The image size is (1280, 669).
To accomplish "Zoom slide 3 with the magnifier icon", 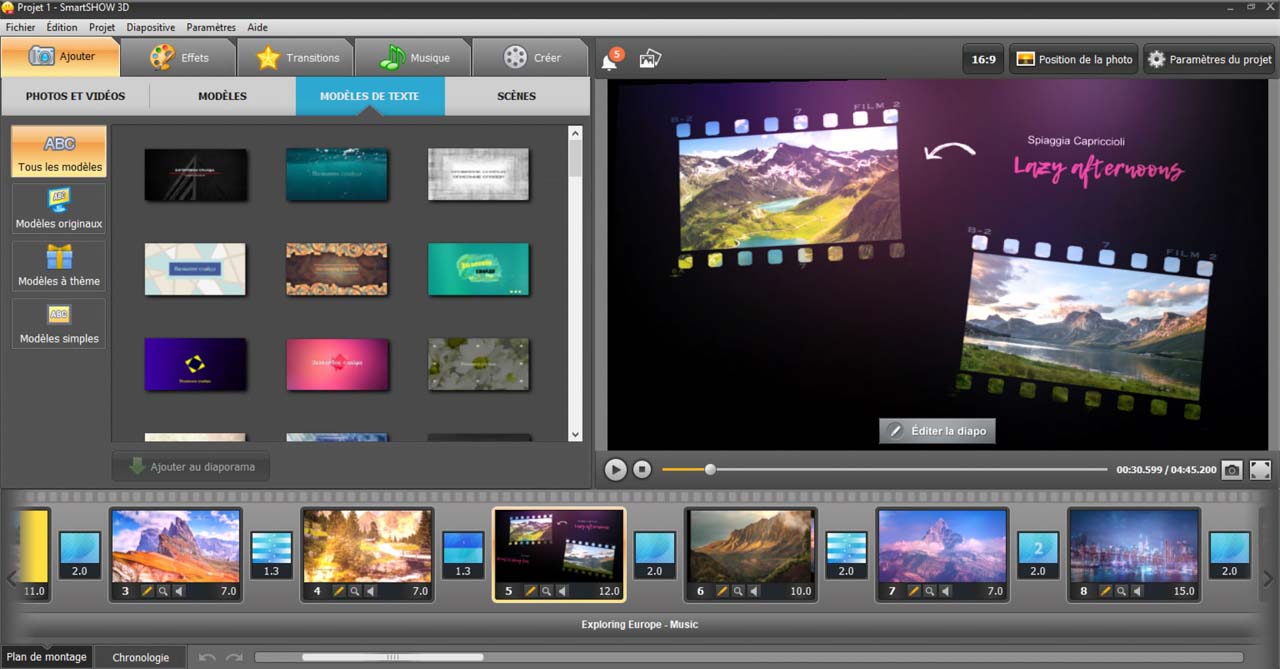I will (162, 591).
